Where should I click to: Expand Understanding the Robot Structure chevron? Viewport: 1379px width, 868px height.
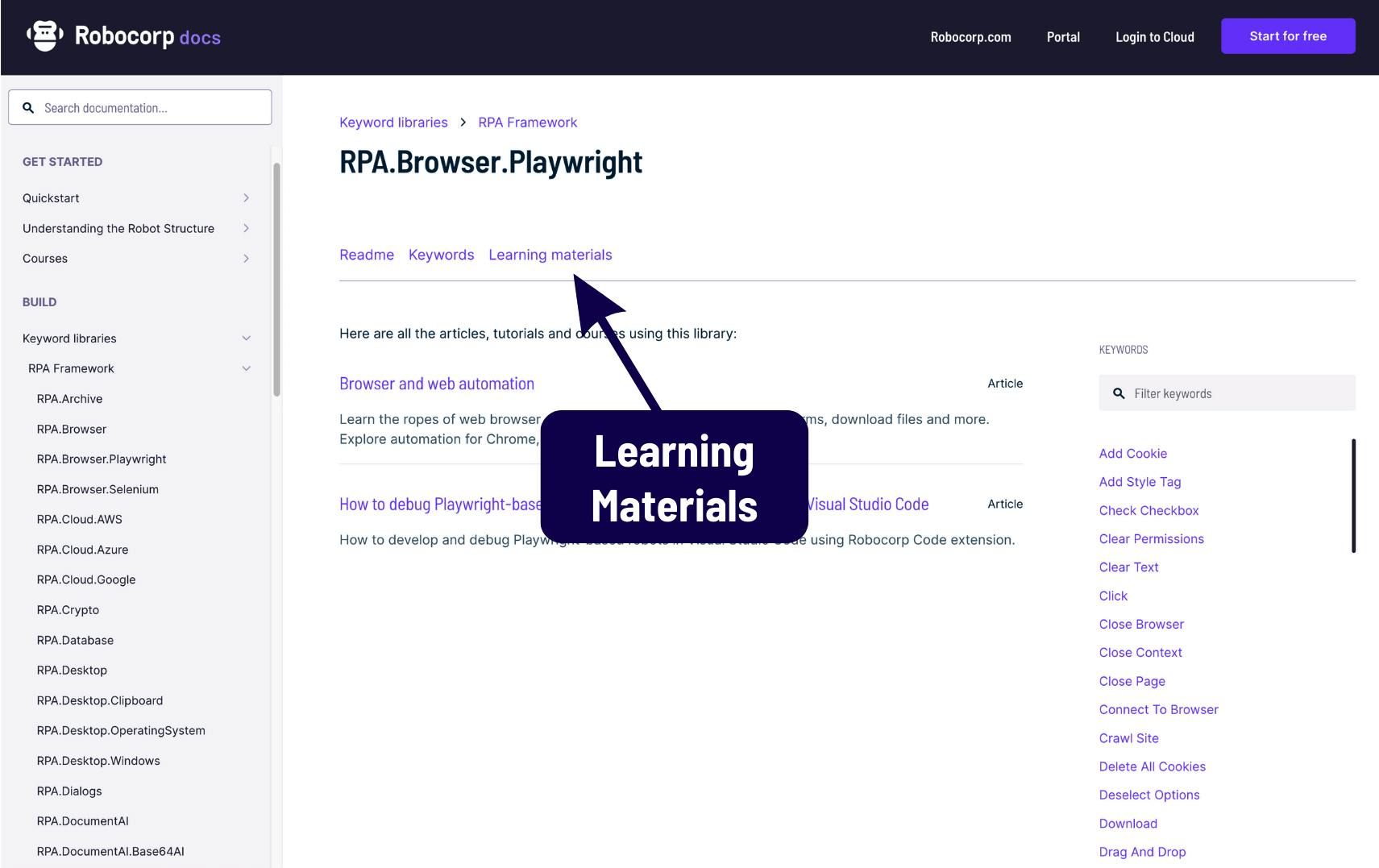246,228
